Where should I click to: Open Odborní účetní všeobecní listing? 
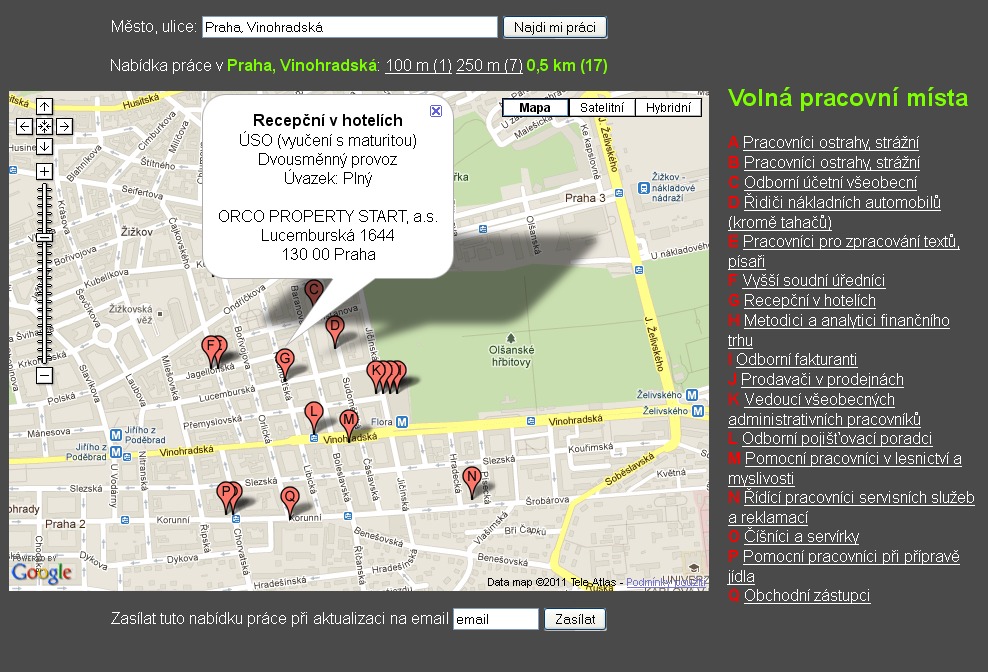coord(830,183)
